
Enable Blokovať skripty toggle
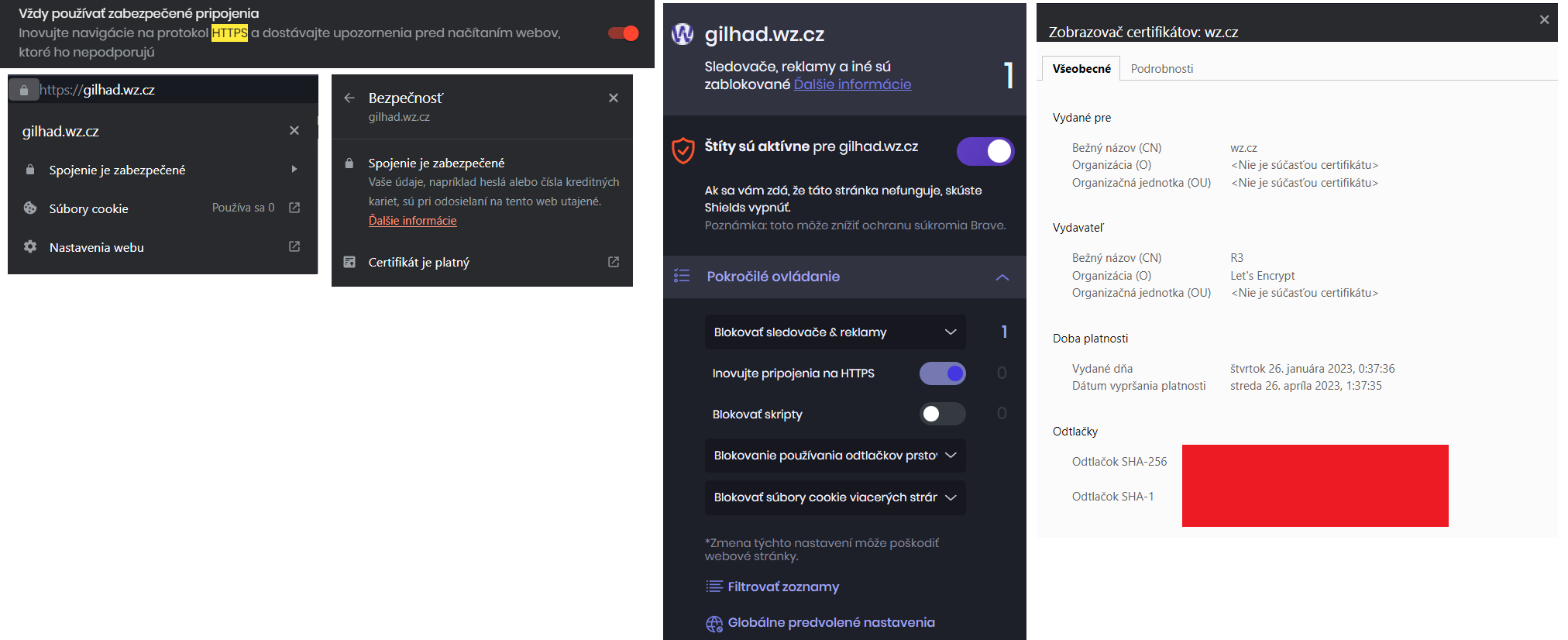click(942, 414)
